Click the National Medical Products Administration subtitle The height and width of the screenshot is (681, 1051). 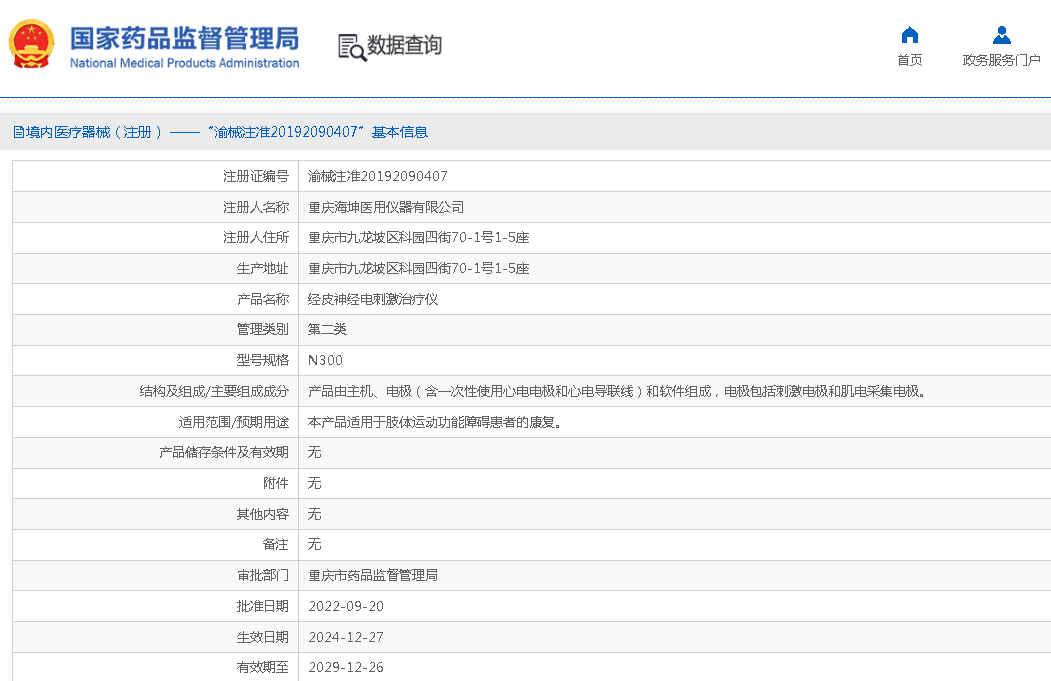tap(184, 63)
